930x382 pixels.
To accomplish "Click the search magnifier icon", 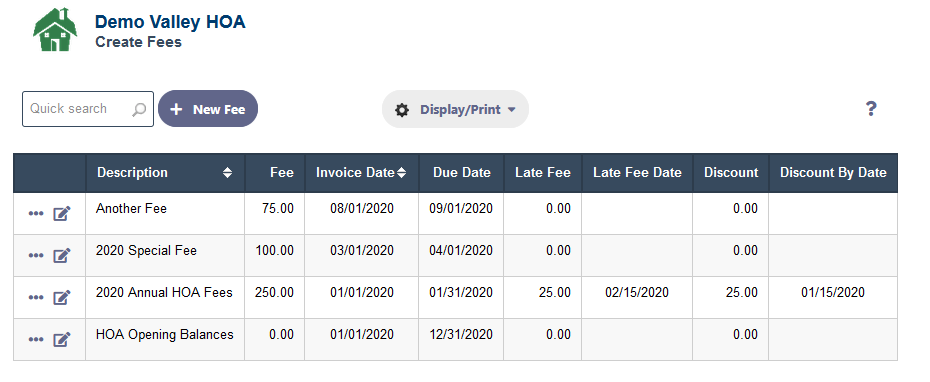I will click(x=139, y=109).
